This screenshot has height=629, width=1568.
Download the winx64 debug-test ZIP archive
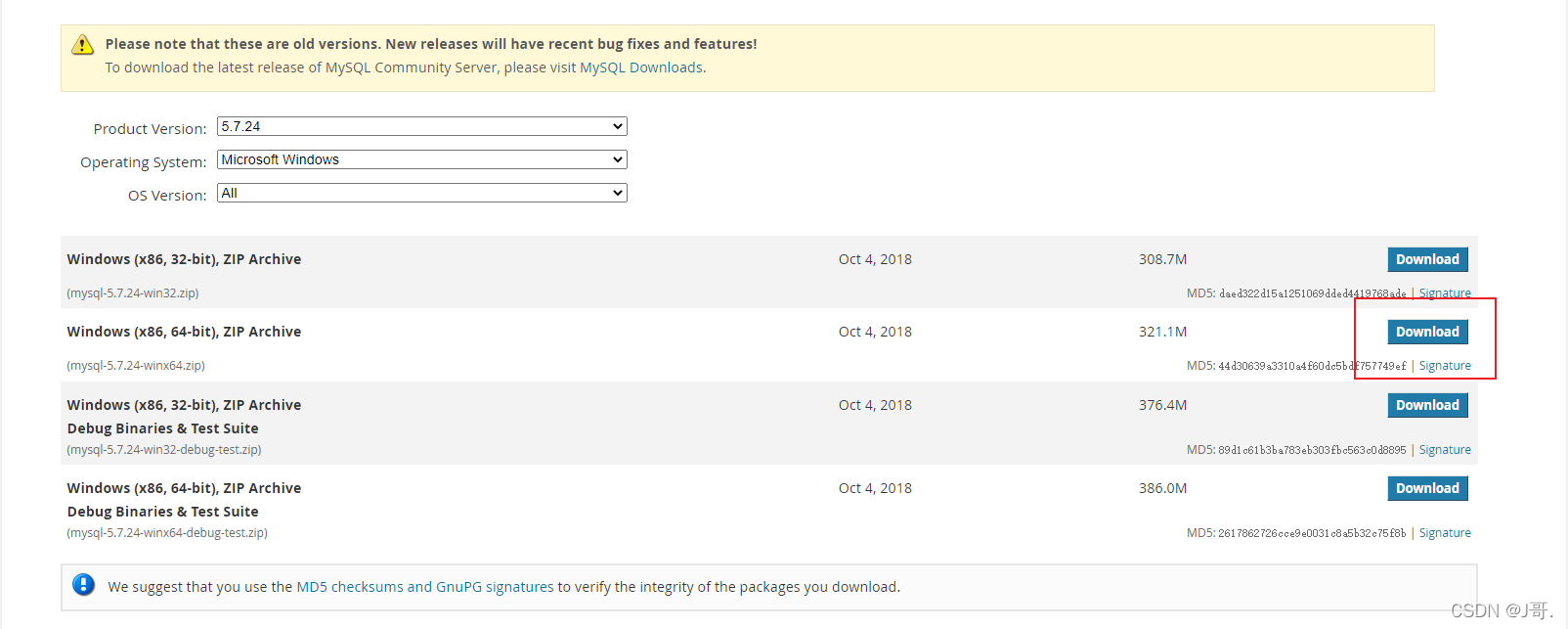tap(1427, 488)
